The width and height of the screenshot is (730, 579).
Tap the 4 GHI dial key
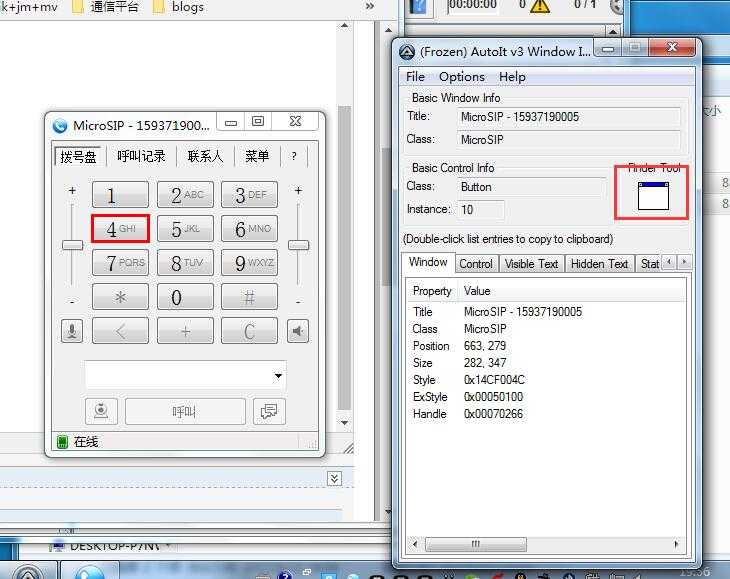tap(121, 229)
